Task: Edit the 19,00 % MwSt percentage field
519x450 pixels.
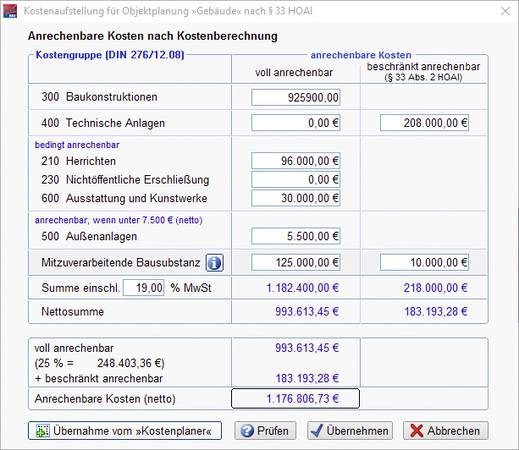Action: click(144, 288)
